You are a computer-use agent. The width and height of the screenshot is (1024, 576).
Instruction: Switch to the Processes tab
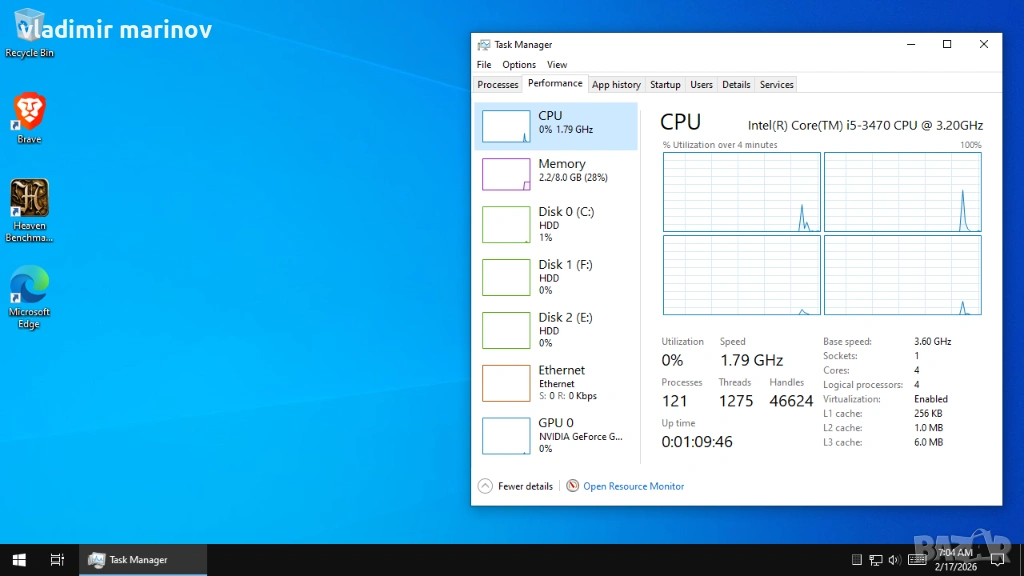497,85
